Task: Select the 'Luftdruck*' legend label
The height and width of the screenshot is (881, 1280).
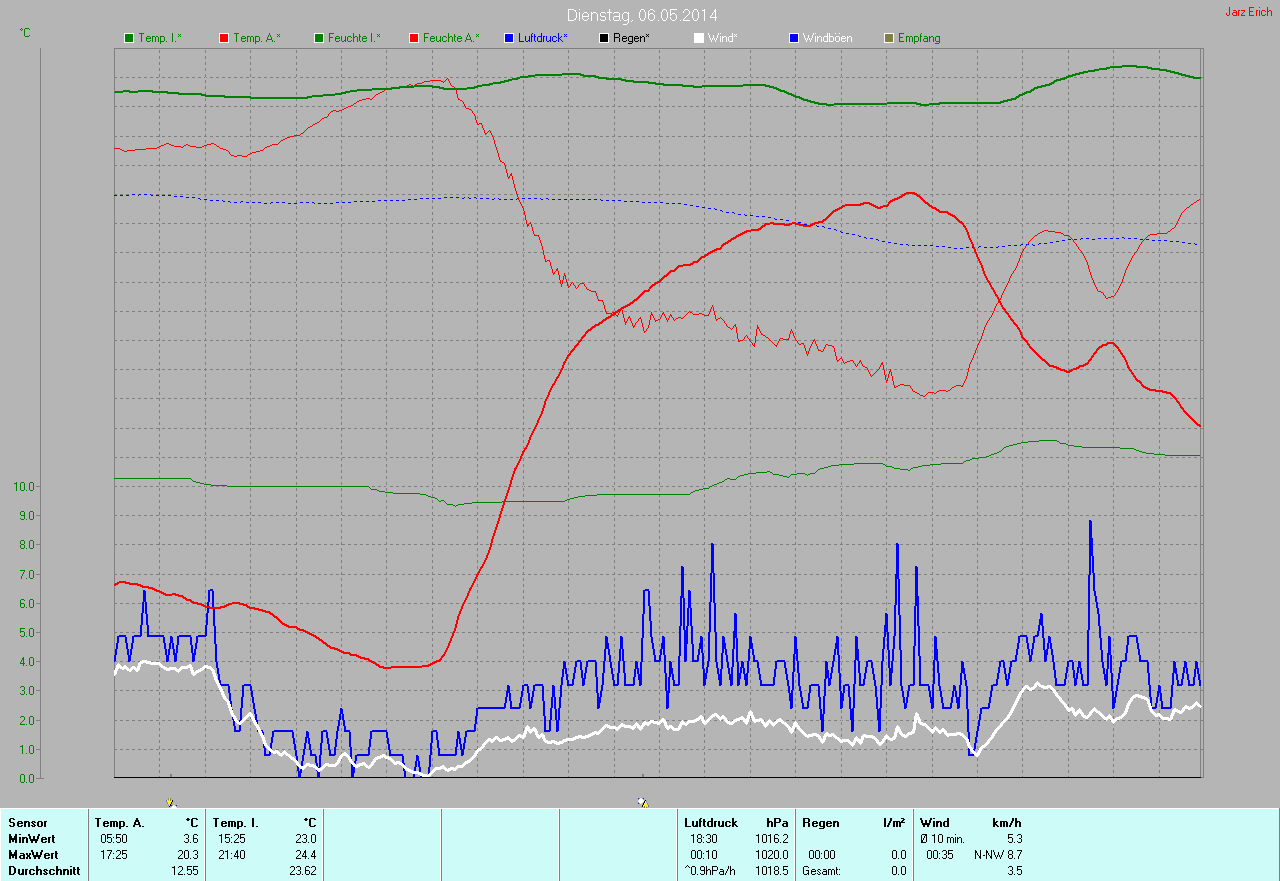Action: click(543, 38)
